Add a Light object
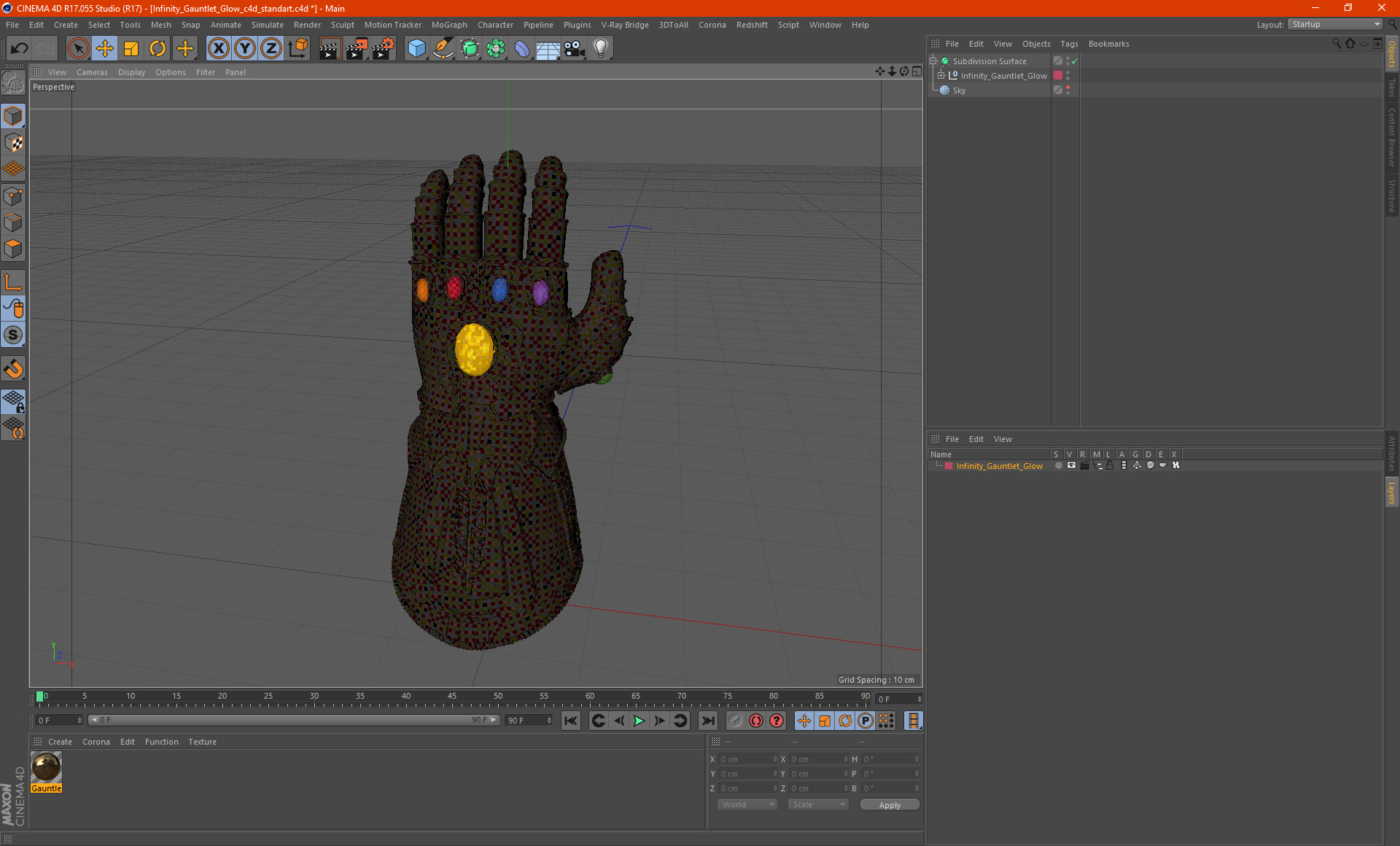Viewport: 1400px width, 846px height. pyautogui.click(x=601, y=48)
